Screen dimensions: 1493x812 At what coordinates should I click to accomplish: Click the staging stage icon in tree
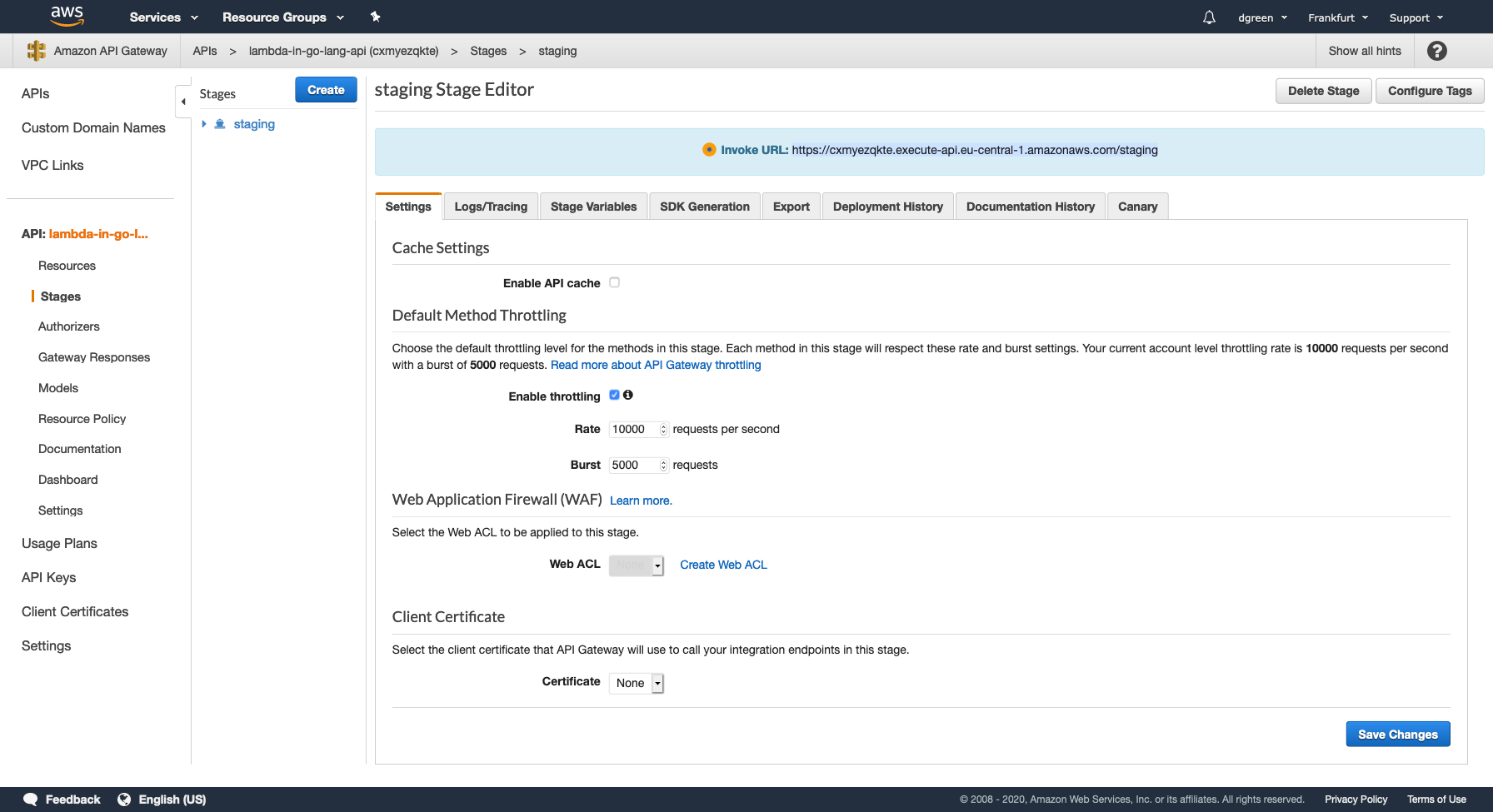click(x=220, y=124)
